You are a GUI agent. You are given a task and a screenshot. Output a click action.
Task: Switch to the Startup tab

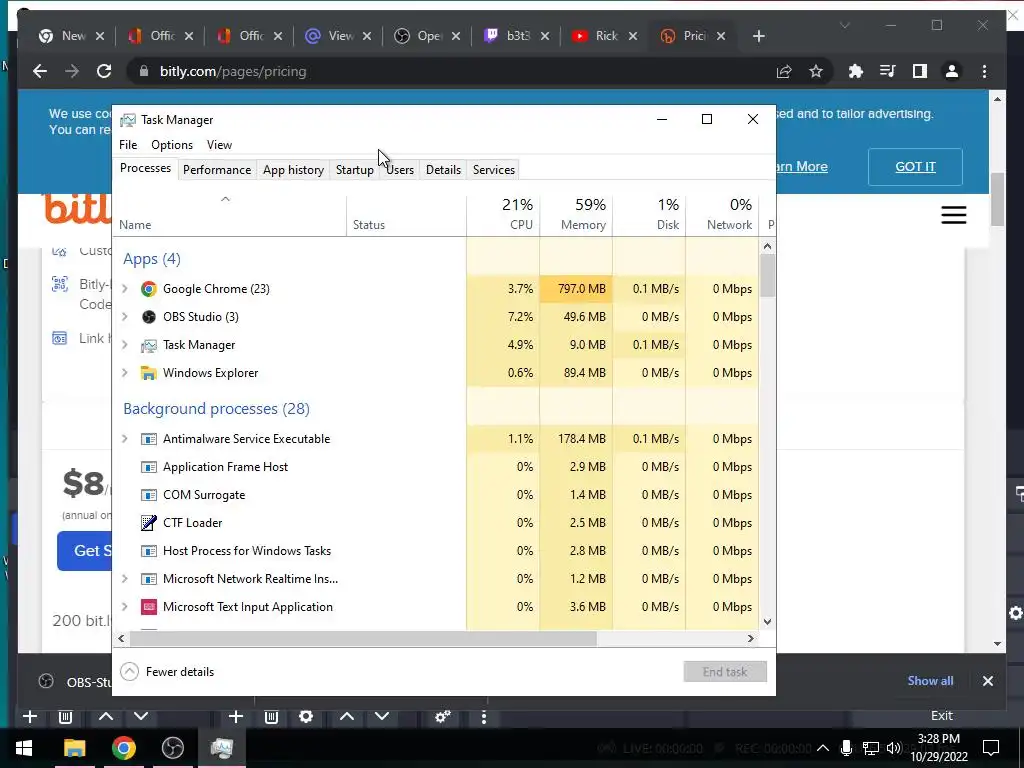coord(355,170)
